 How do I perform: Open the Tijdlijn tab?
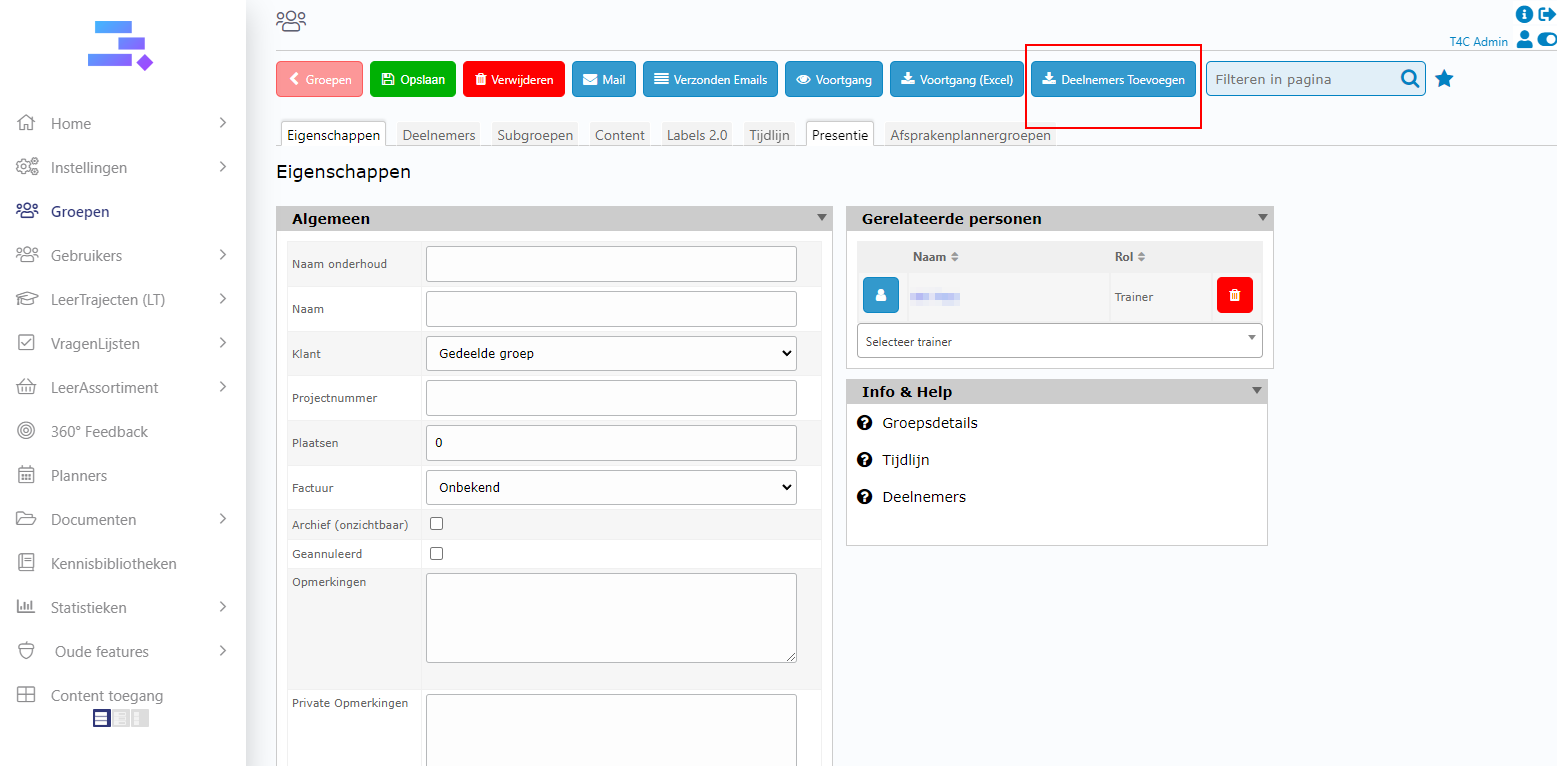coord(771,135)
